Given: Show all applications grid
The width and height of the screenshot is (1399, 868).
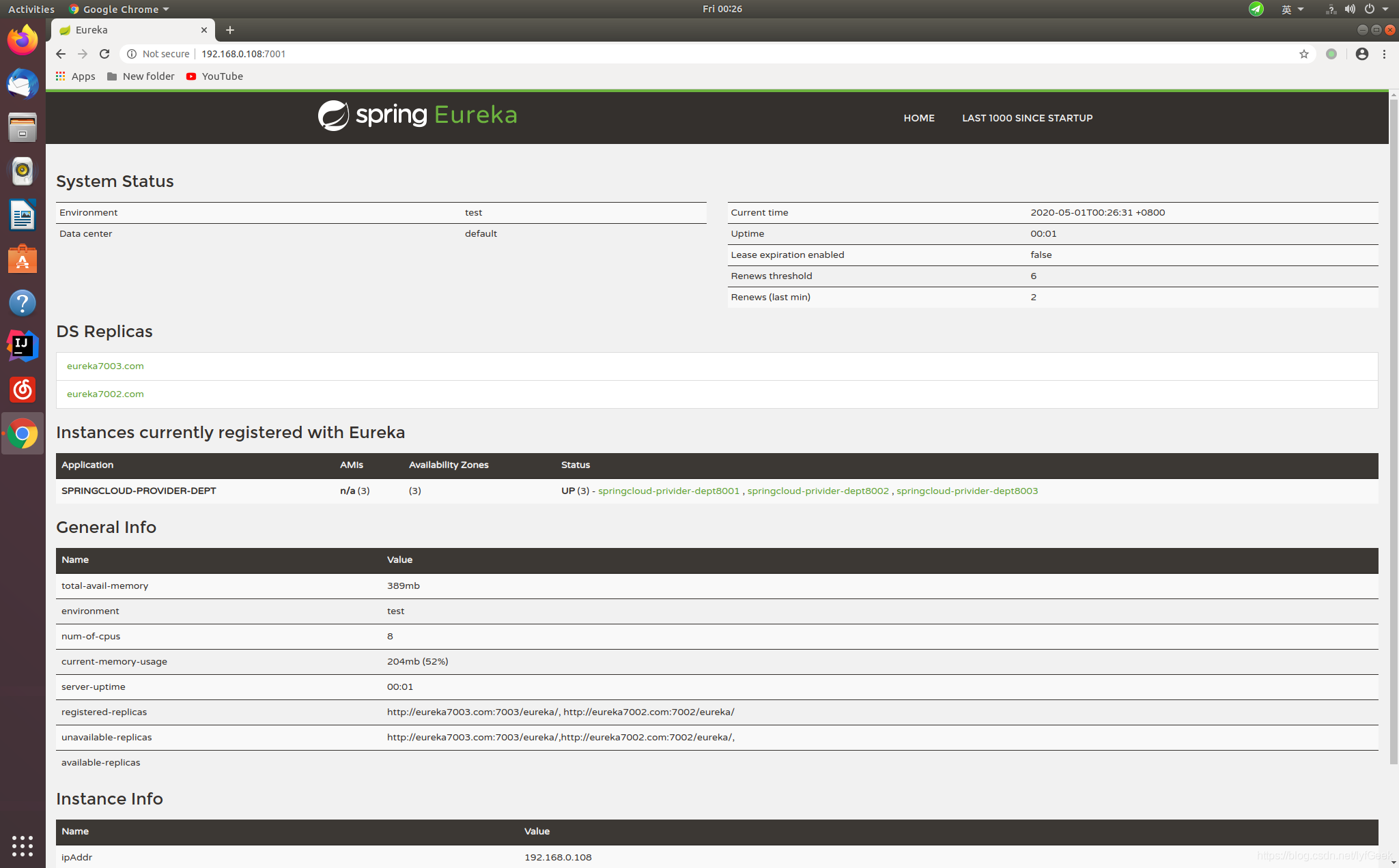Looking at the screenshot, I should pos(23,845).
